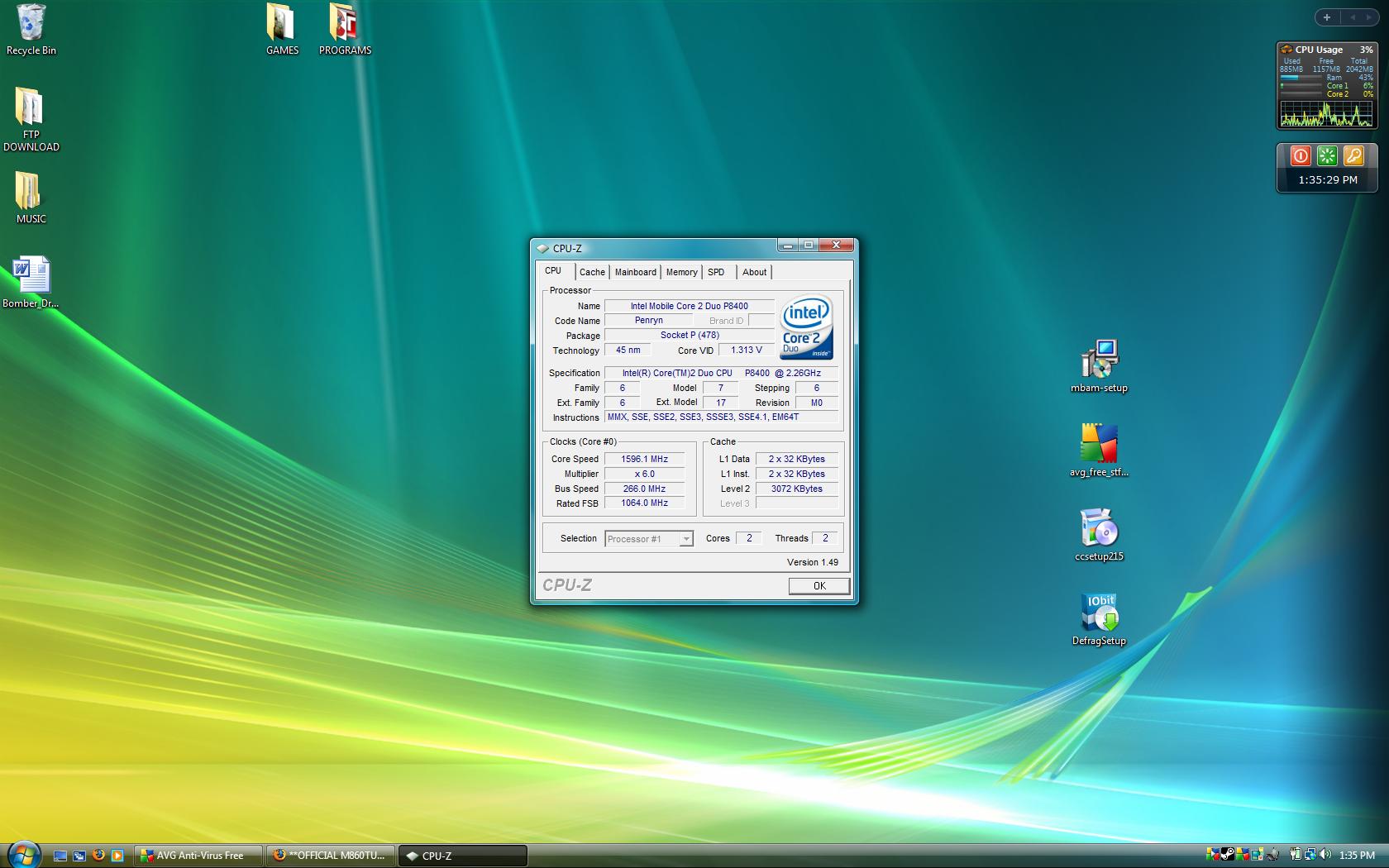Image resolution: width=1389 pixels, height=868 pixels.
Task: Click the Windows Sidebar tray icon
Action: 1258,854
